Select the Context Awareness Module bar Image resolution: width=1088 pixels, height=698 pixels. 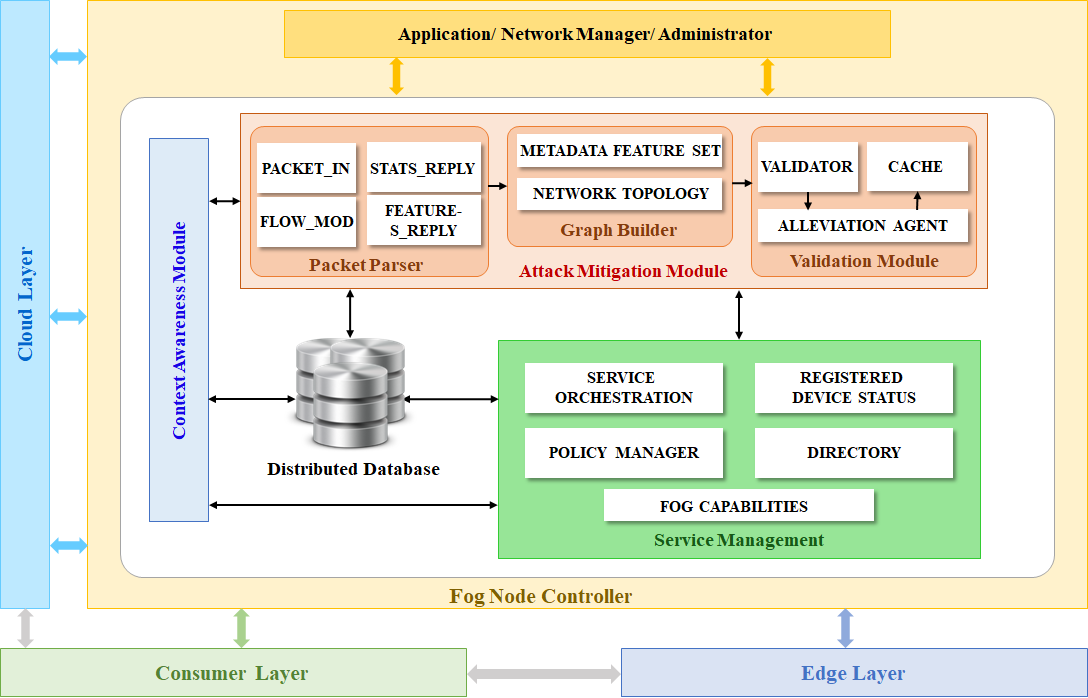(179, 330)
